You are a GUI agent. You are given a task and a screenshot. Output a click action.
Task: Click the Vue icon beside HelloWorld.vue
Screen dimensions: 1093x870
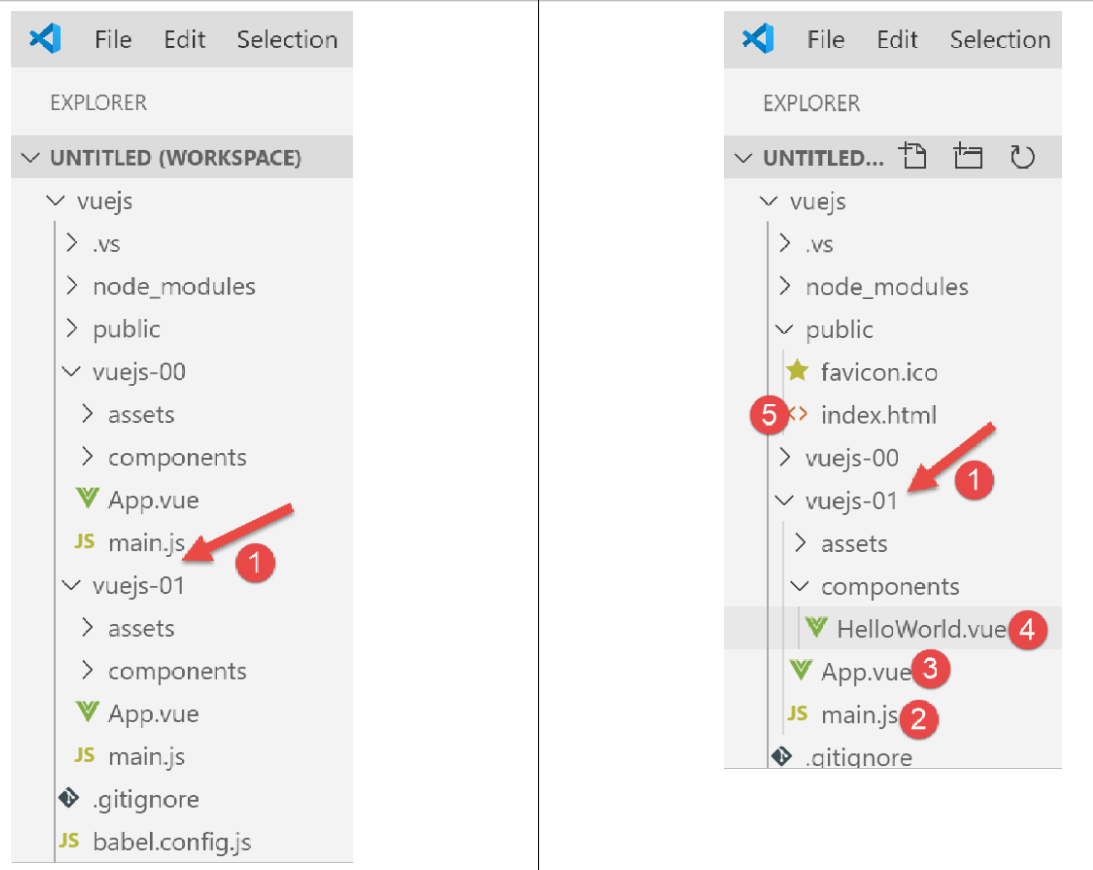(817, 628)
